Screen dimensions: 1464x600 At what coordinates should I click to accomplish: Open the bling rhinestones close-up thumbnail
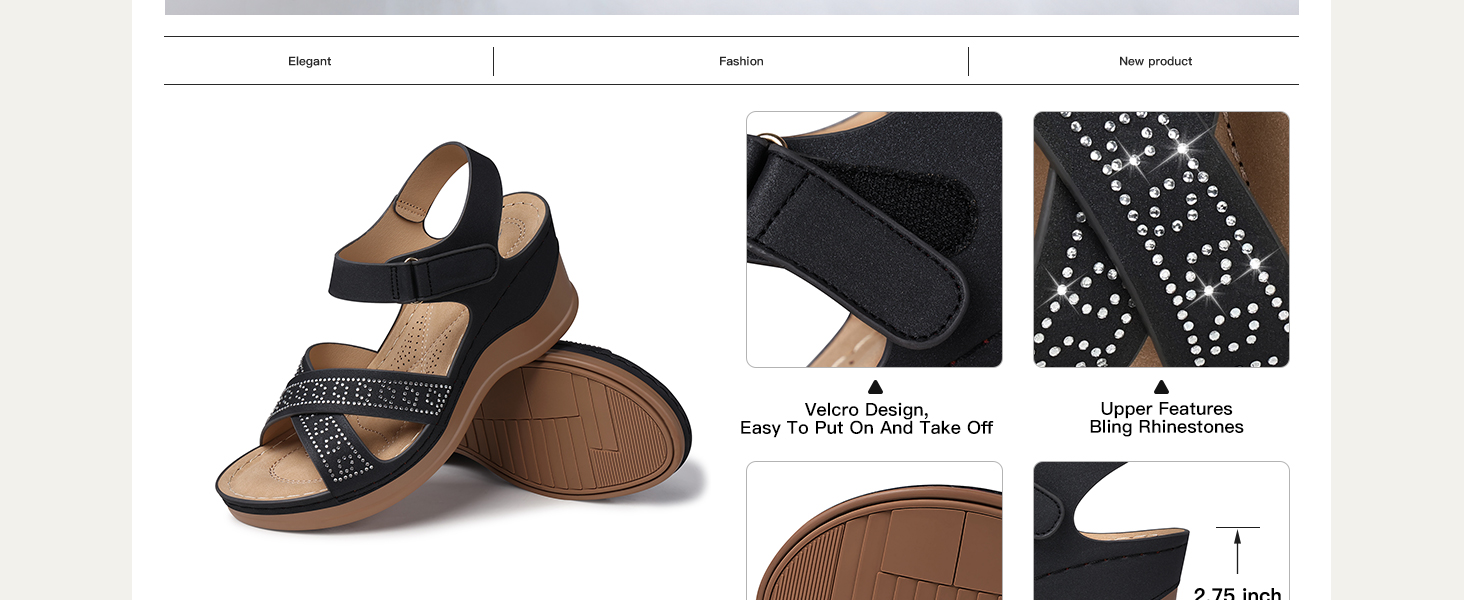coord(1161,239)
